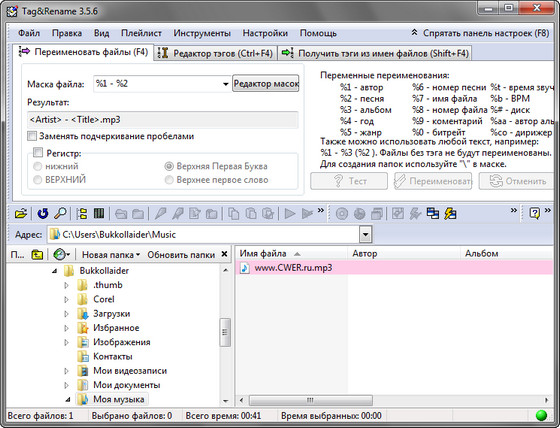Click Обновить папки button
This screenshot has width=560, height=428.
point(181,255)
